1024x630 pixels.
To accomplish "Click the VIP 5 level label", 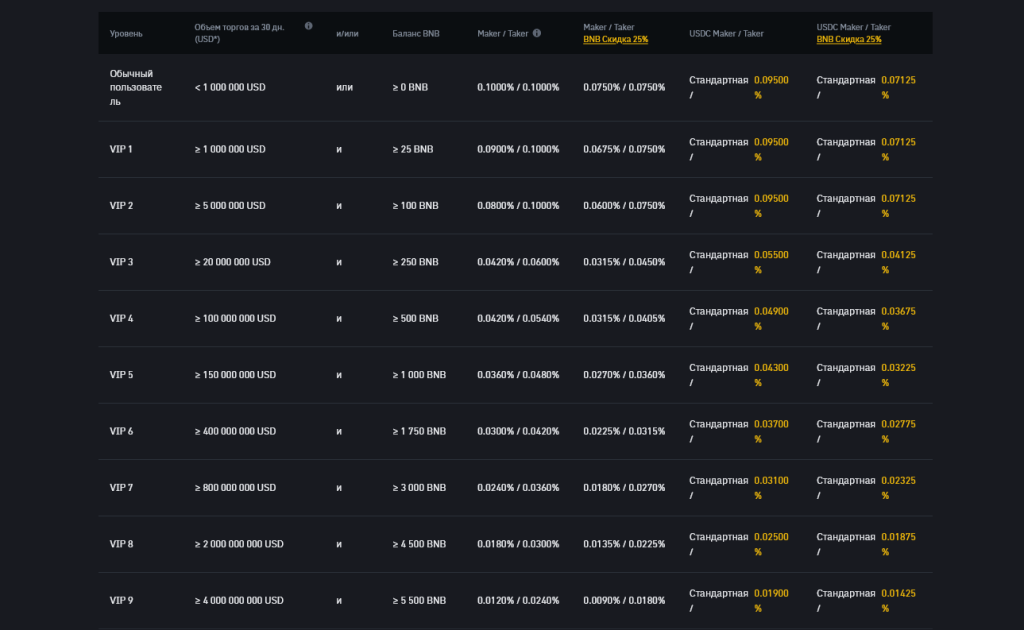I will pyautogui.click(x=121, y=375).
